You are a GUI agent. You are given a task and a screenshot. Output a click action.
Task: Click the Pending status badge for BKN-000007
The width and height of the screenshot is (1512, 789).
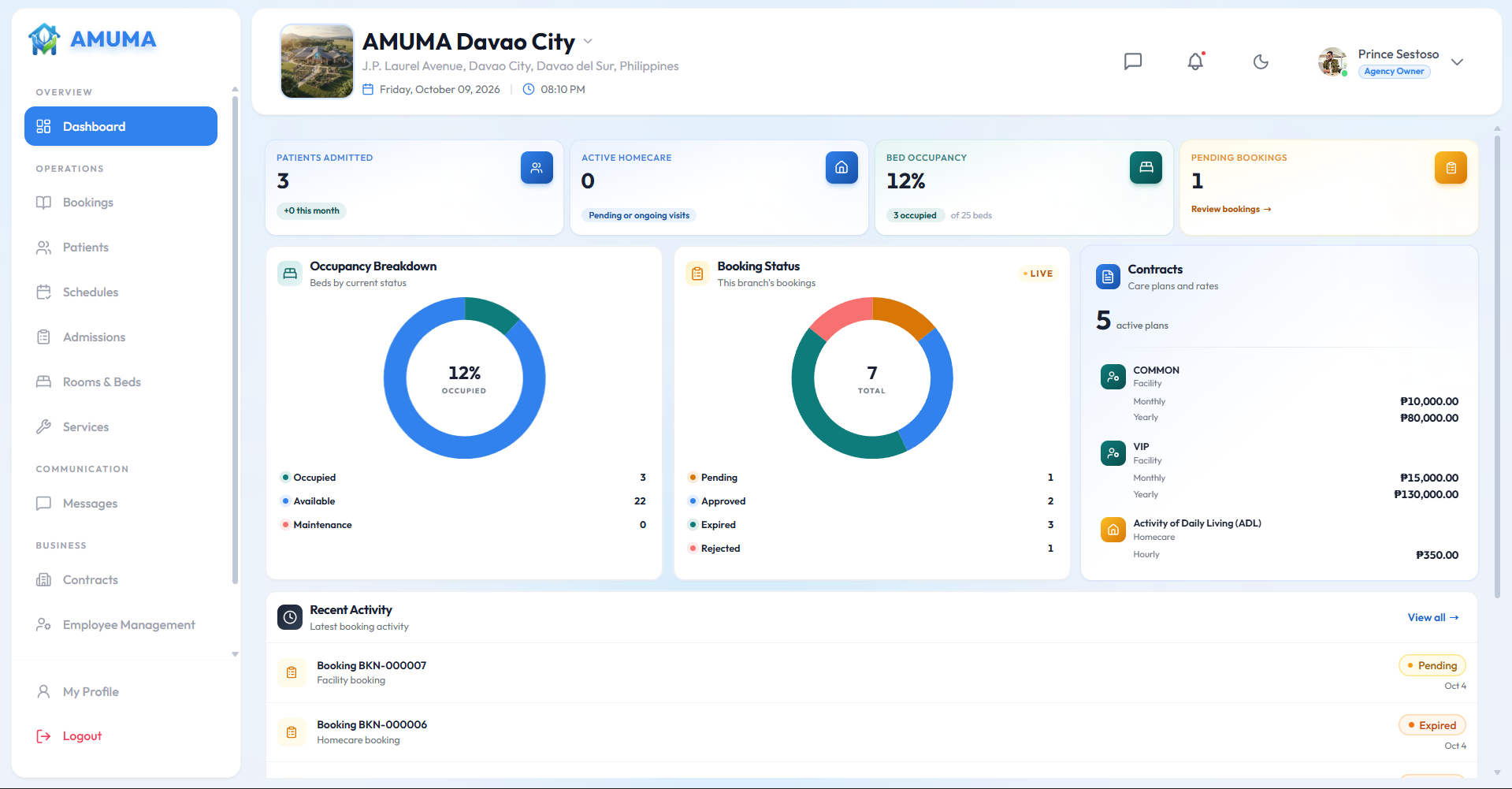tap(1432, 666)
